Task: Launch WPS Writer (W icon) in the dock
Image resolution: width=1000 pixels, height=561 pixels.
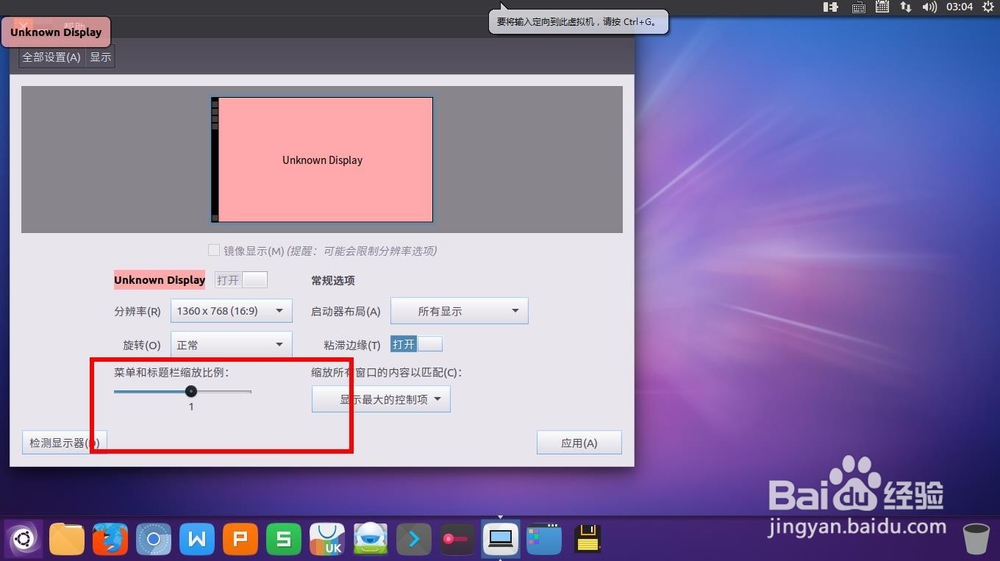Action: 196,539
